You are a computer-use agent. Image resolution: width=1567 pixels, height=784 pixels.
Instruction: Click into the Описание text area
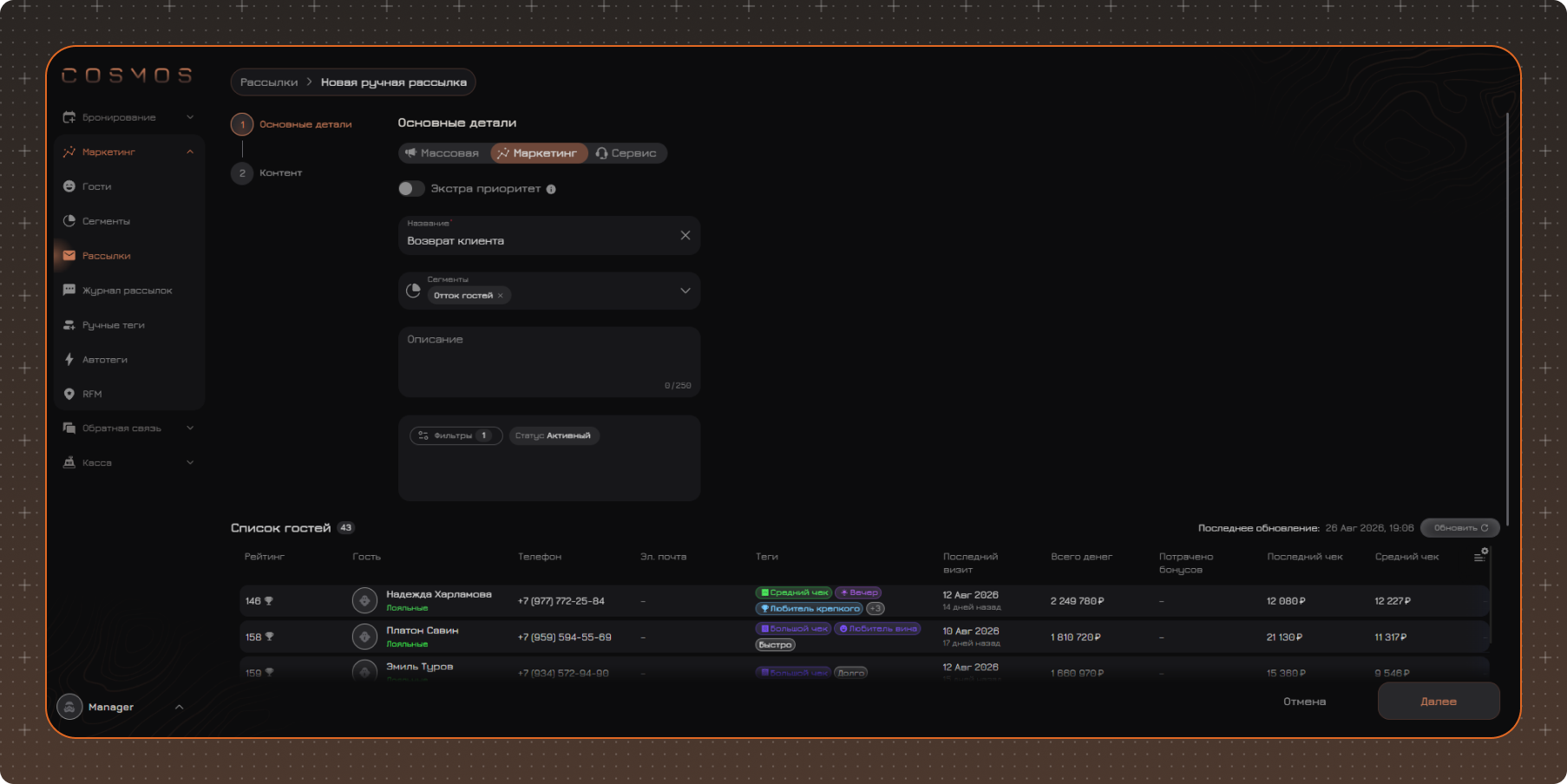[549, 362]
